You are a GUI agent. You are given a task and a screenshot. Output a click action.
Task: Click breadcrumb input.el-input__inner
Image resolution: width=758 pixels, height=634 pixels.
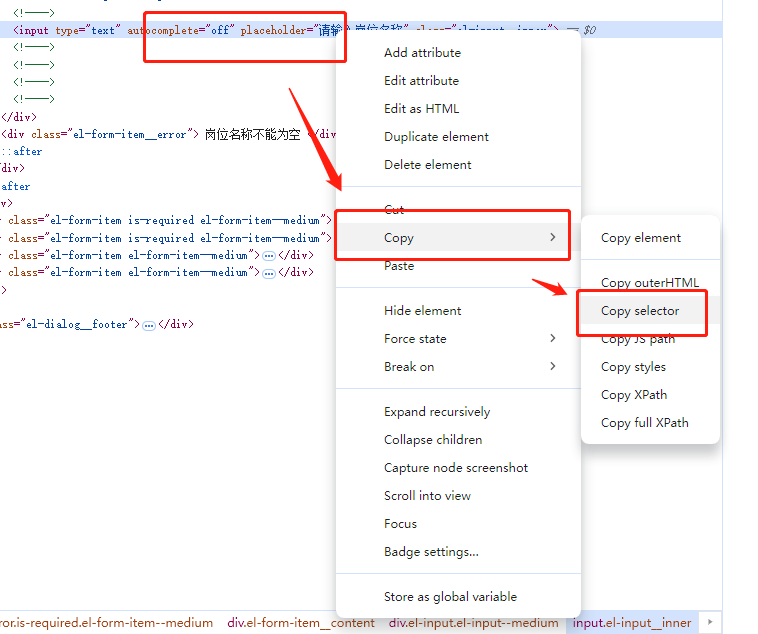pos(632,622)
